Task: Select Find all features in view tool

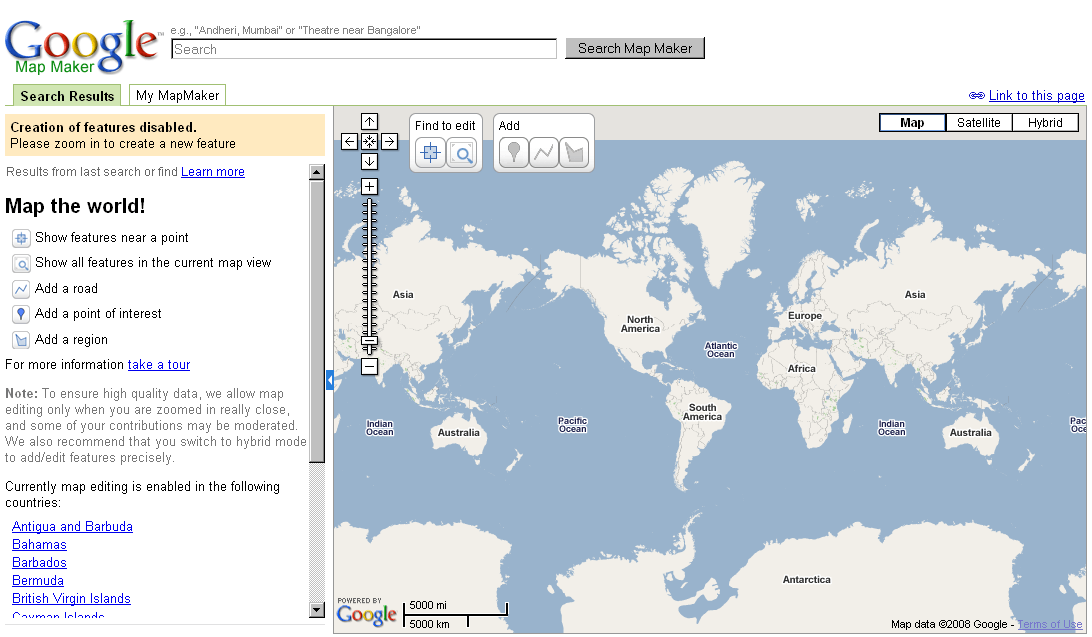Action: pos(462,152)
